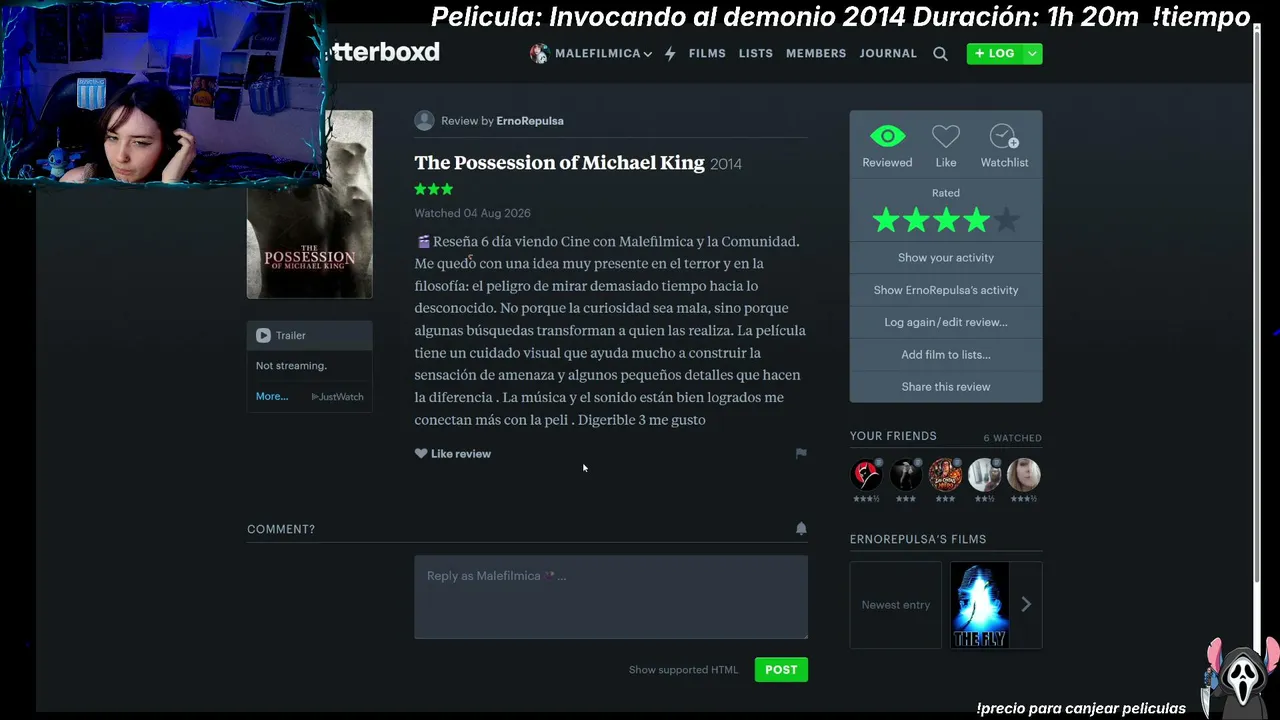Screen dimensions: 1280x720
Task: Open the red bat logo friend avatar
Action: 866,474
